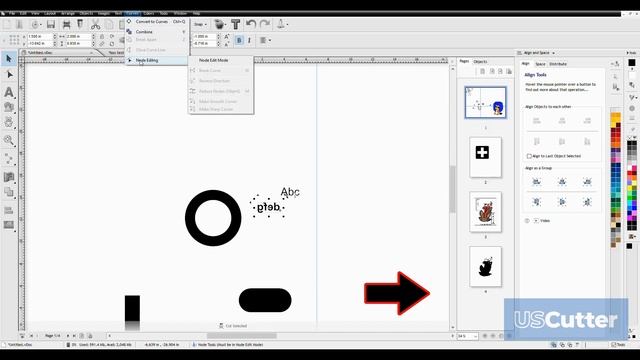Click the Copy icon beside scissors
The image size is (640, 360).
click(x=109, y=24)
